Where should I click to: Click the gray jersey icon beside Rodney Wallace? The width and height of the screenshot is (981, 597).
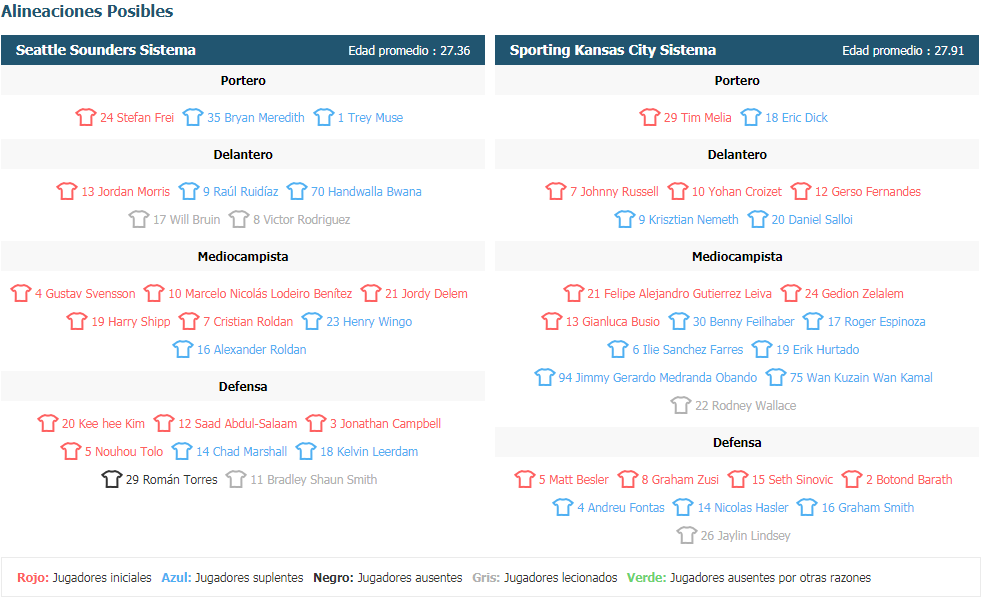(x=681, y=406)
